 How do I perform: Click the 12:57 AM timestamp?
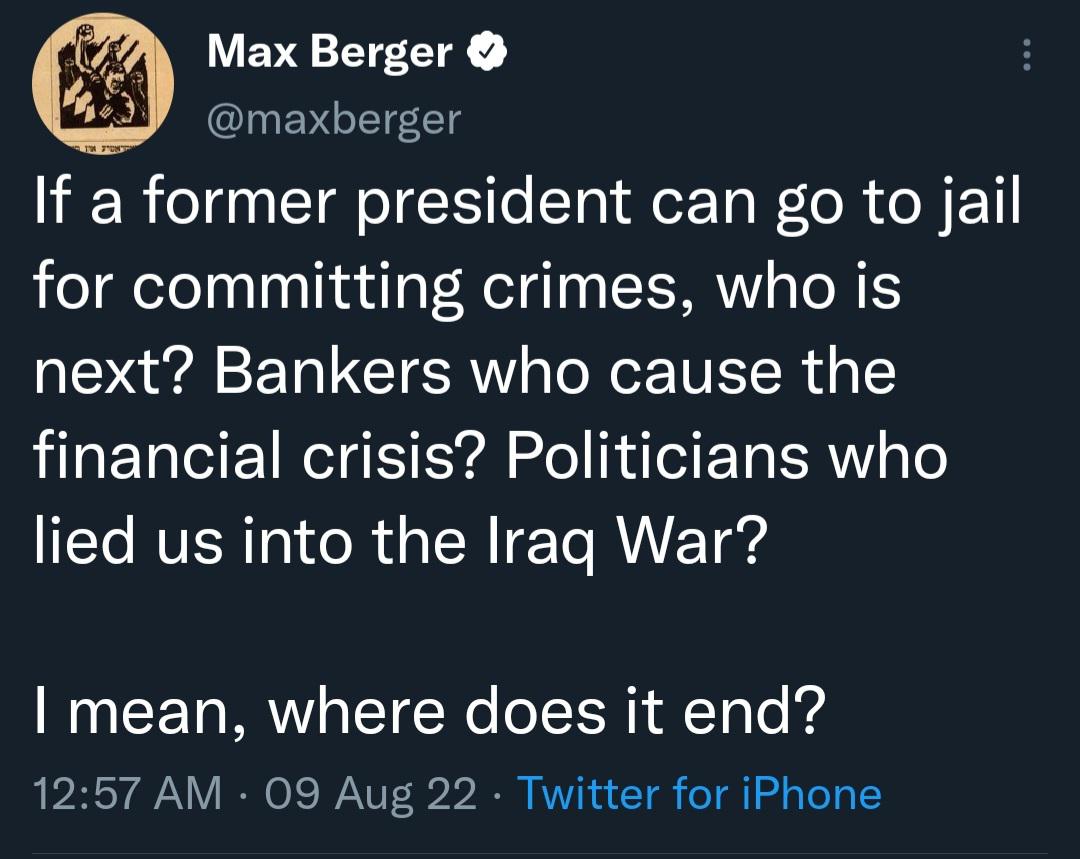(127, 794)
